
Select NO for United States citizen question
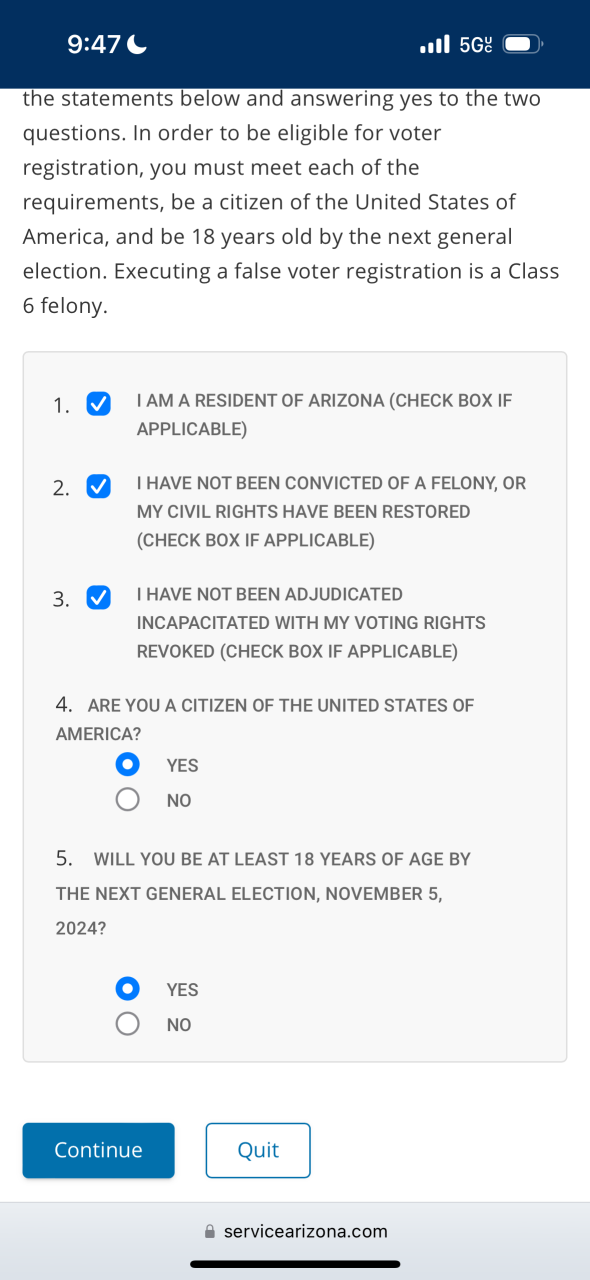pyautogui.click(x=127, y=800)
